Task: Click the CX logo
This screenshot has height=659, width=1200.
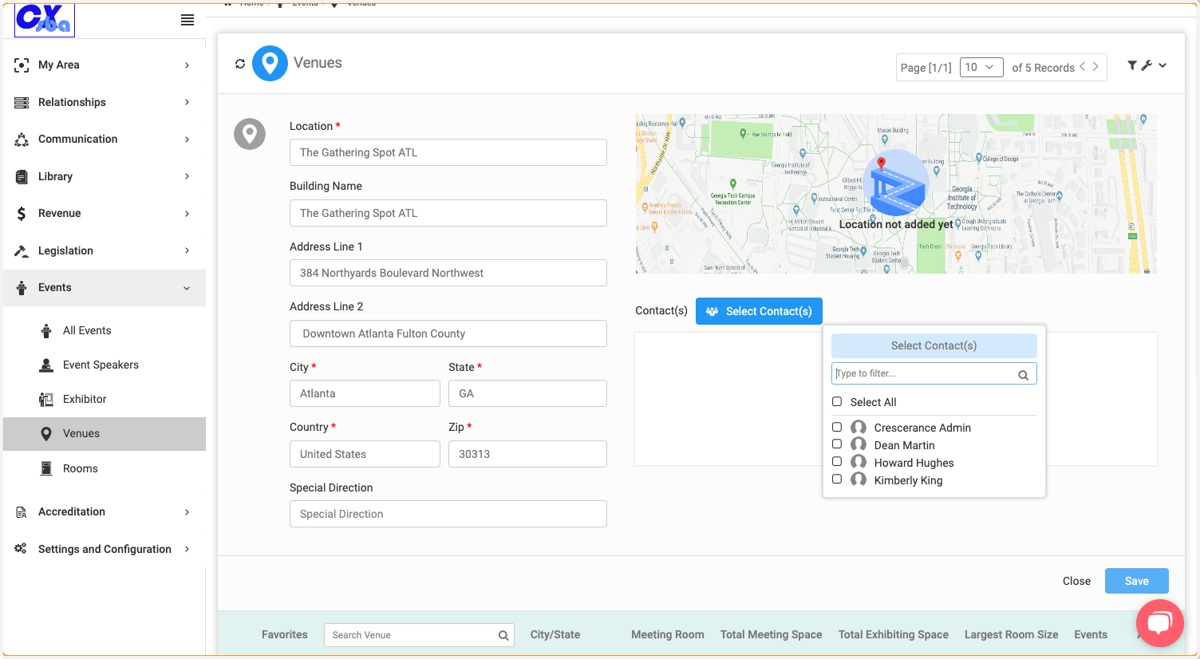Action: 44,20
